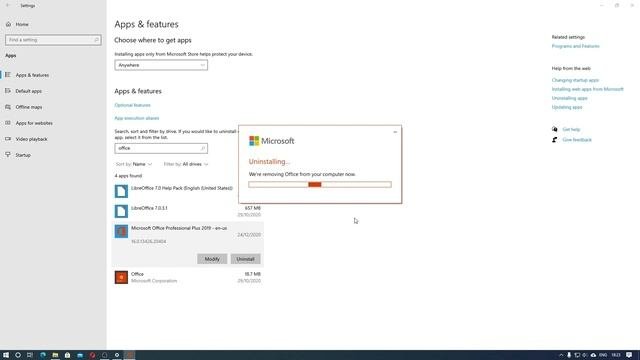Click the Find a setting search box
Screen dimensions: 640x360
(53, 40)
